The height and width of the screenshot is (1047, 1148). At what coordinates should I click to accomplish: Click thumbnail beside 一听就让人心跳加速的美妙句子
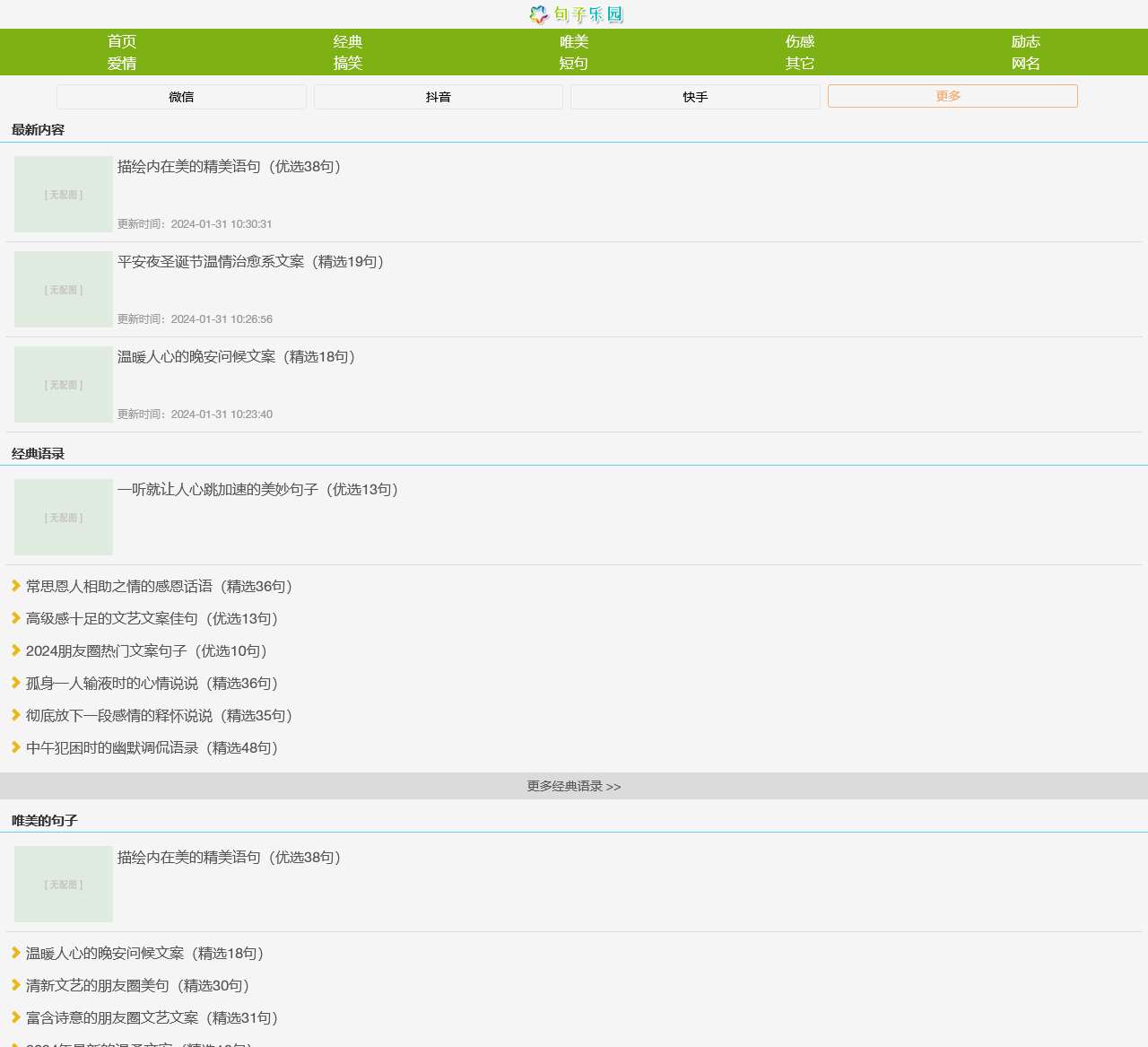click(64, 518)
